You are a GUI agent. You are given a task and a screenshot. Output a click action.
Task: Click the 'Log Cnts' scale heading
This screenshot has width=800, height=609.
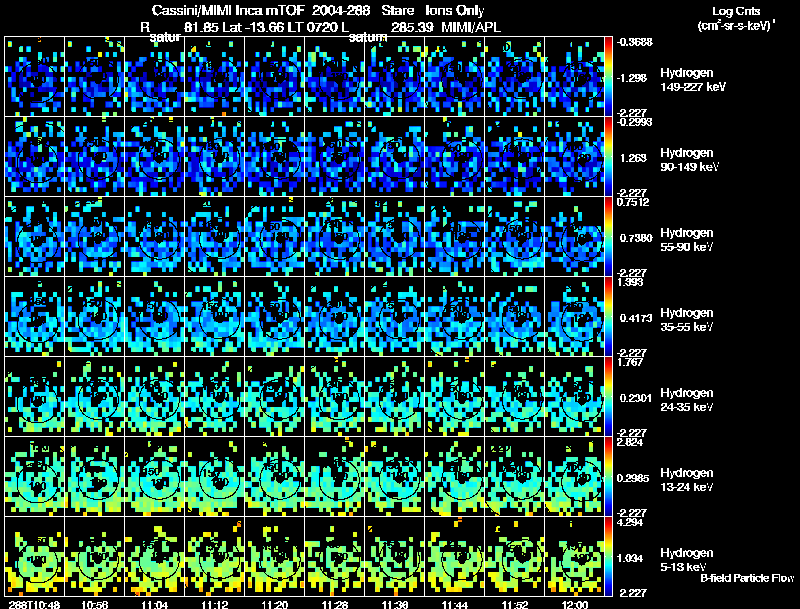click(x=736, y=11)
